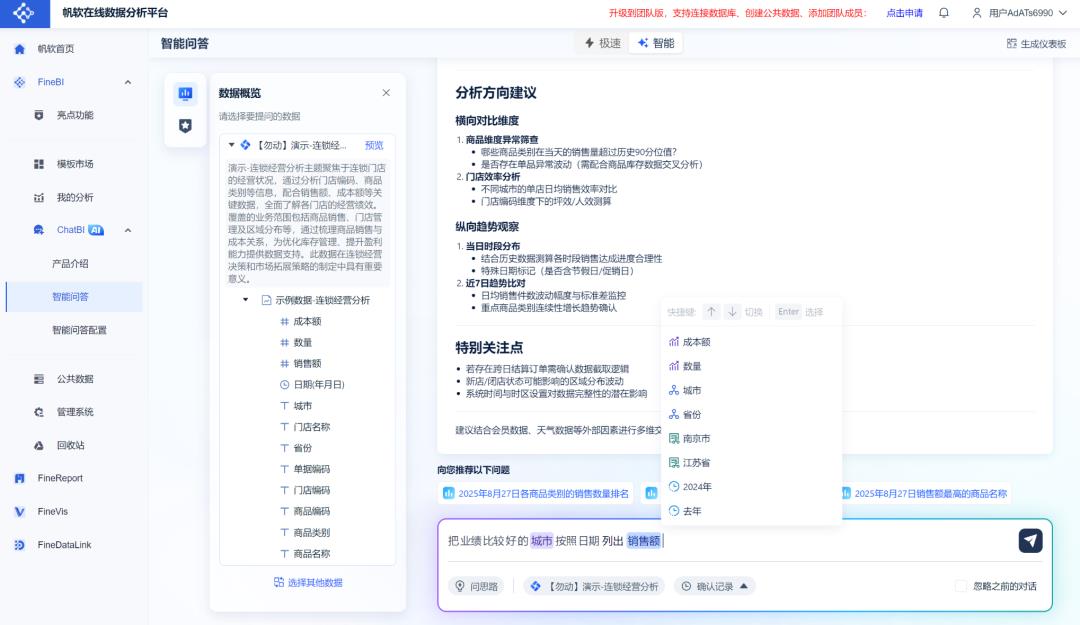Image resolution: width=1080 pixels, height=625 pixels.
Task: Select 智能问答配置 in sidebar
Action: point(79,330)
